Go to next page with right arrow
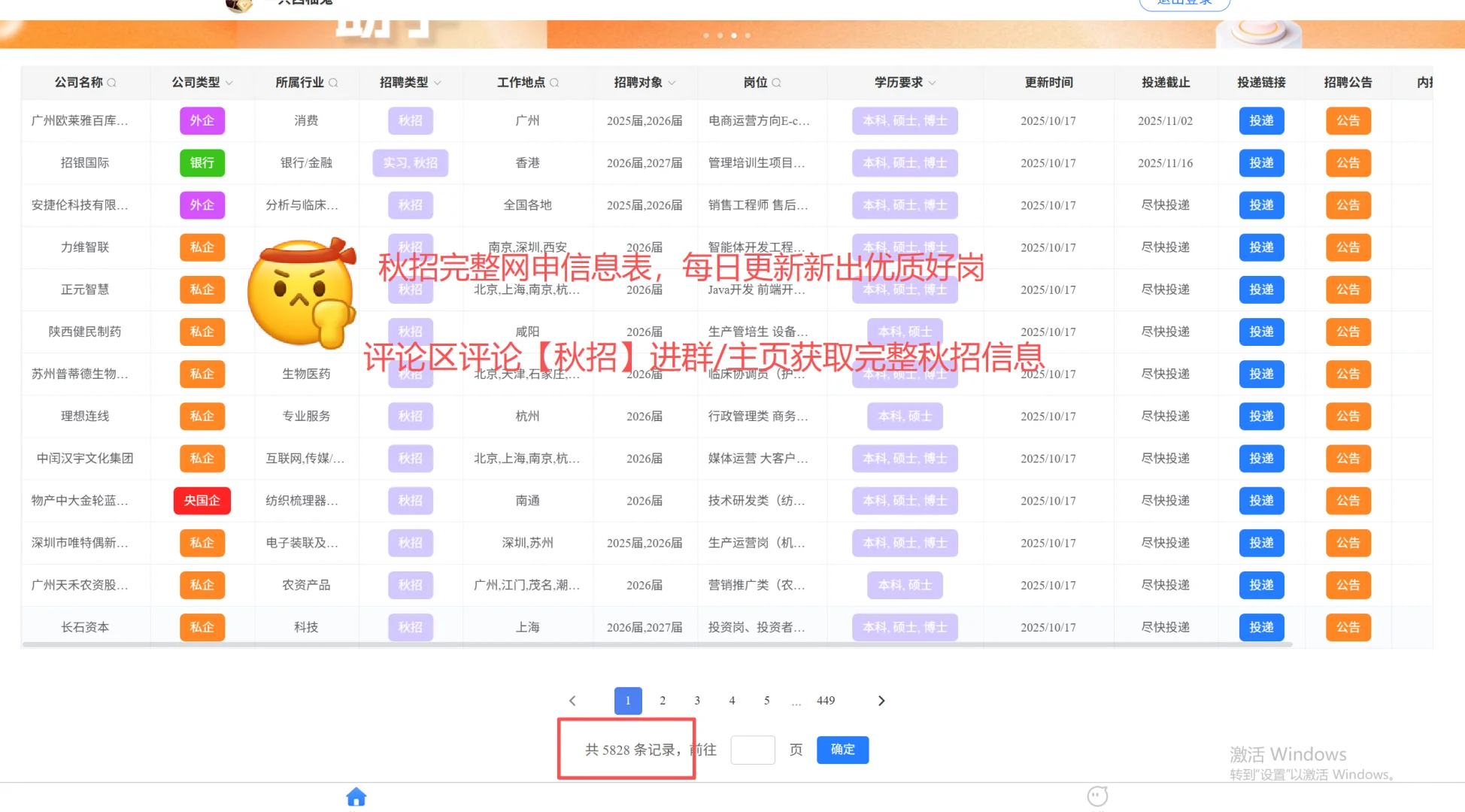 click(x=881, y=701)
